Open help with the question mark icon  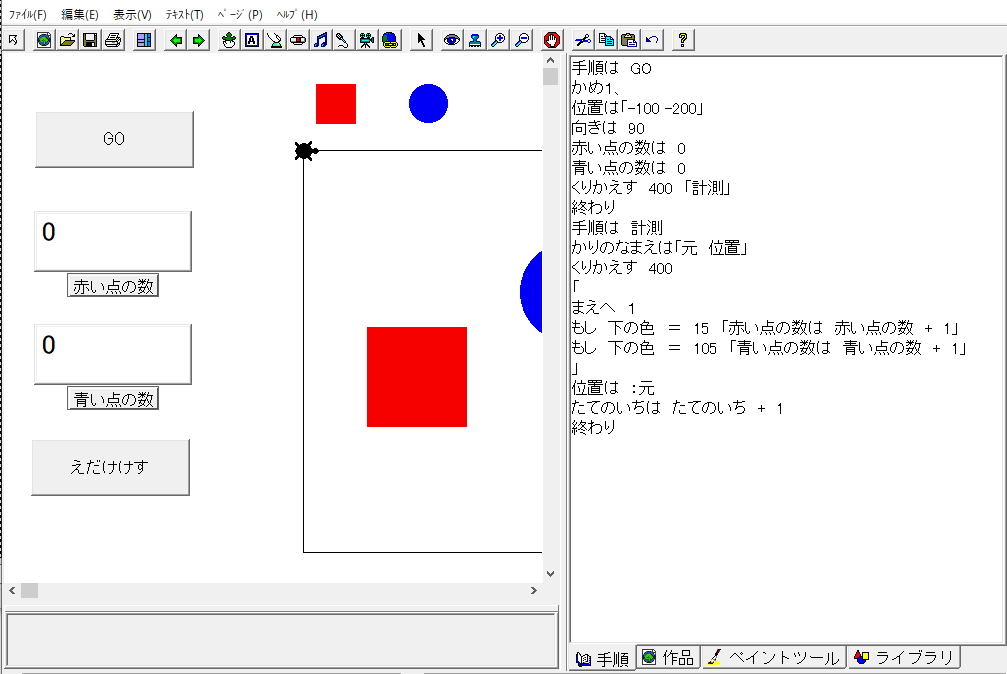(683, 40)
